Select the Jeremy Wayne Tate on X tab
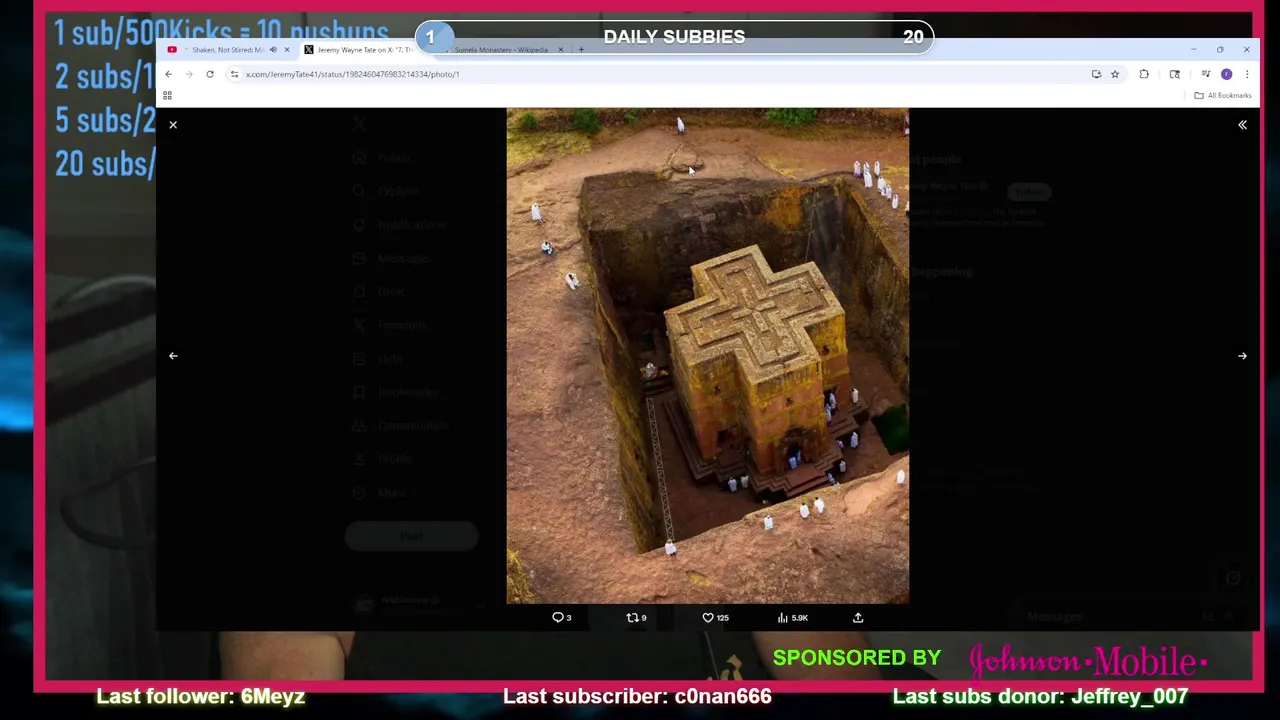The width and height of the screenshot is (1280, 720). pyautogui.click(x=365, y=50)
